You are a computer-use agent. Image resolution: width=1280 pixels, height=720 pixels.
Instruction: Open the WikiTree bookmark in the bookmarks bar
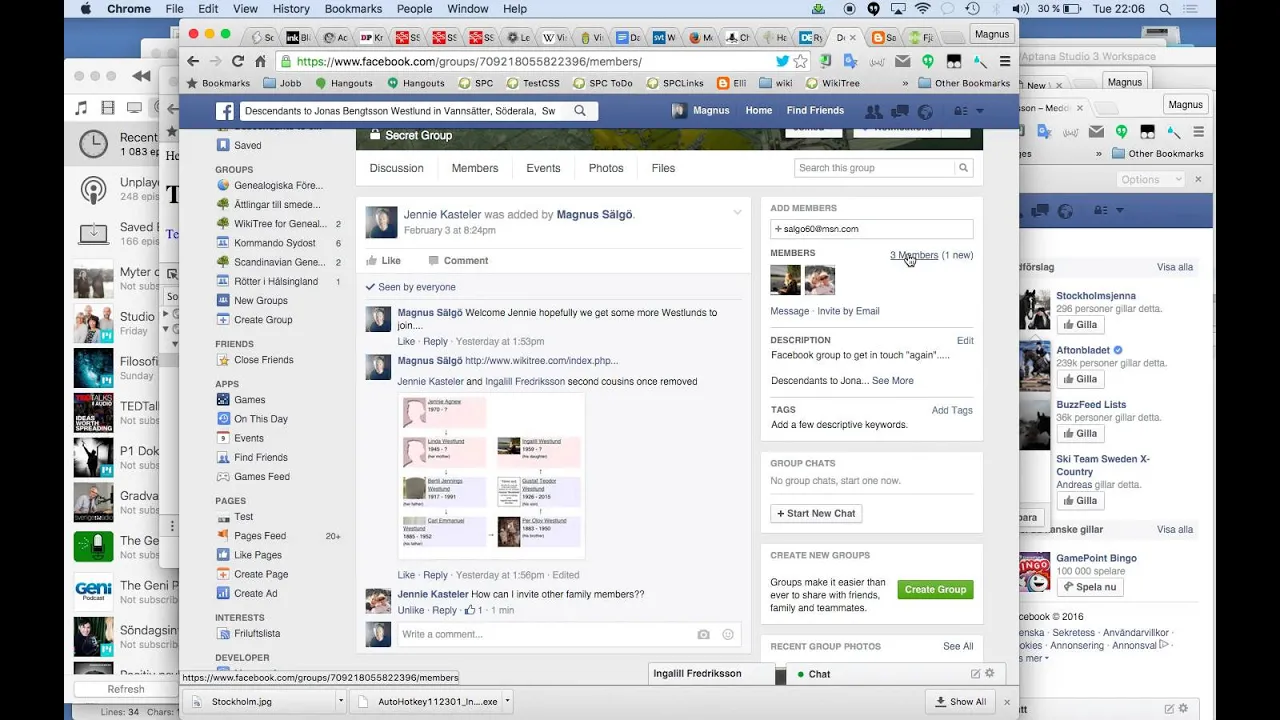point(833,84)
